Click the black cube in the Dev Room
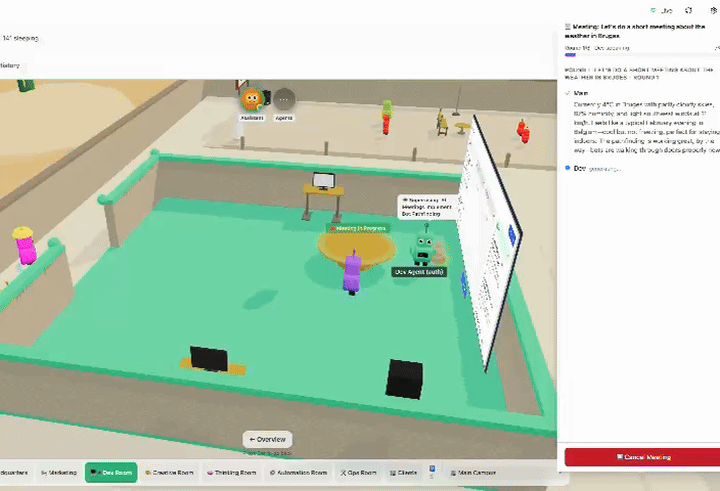 (x=404, y=379)
